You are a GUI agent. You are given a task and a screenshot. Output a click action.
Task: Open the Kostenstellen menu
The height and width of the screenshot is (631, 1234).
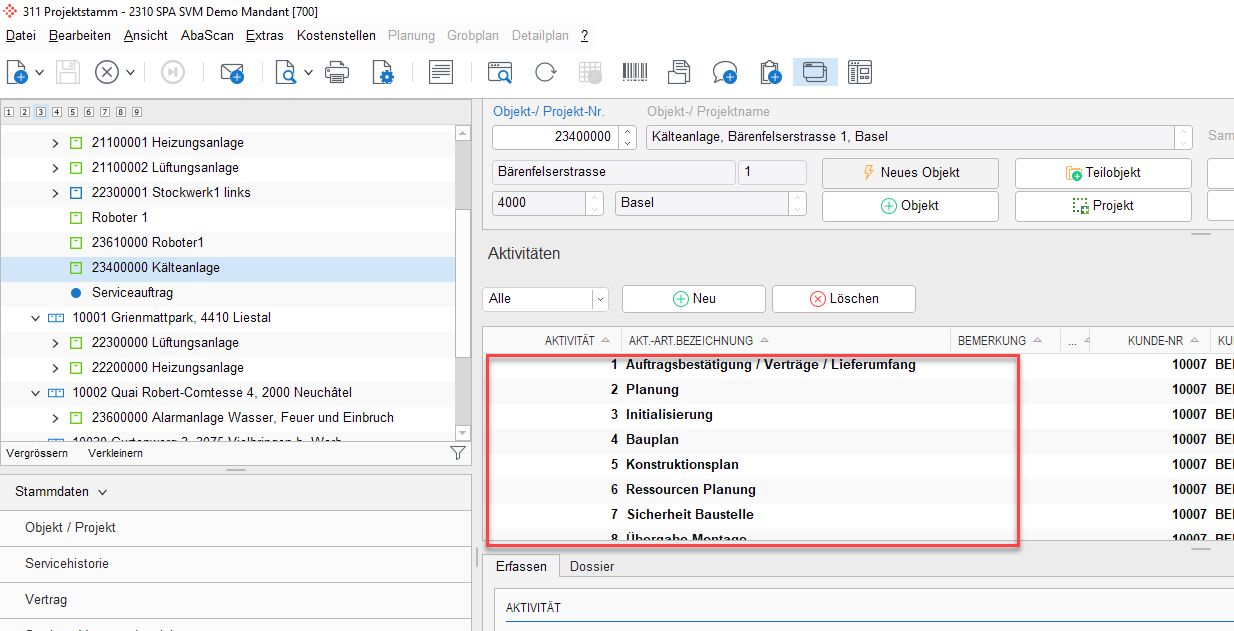pyautogui.click(x=337, y=35)
